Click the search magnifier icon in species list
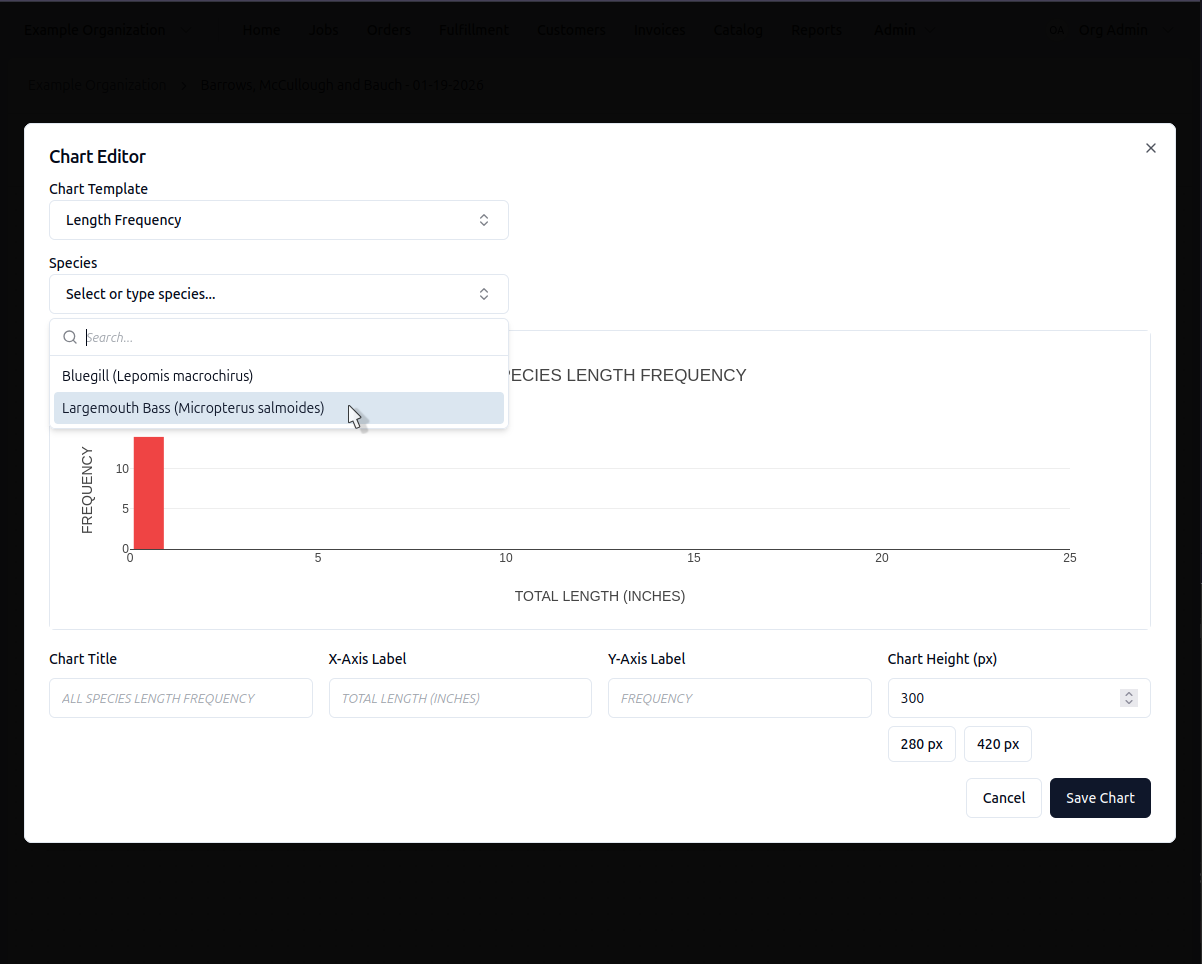1202x964 pixels. (70, 337)
